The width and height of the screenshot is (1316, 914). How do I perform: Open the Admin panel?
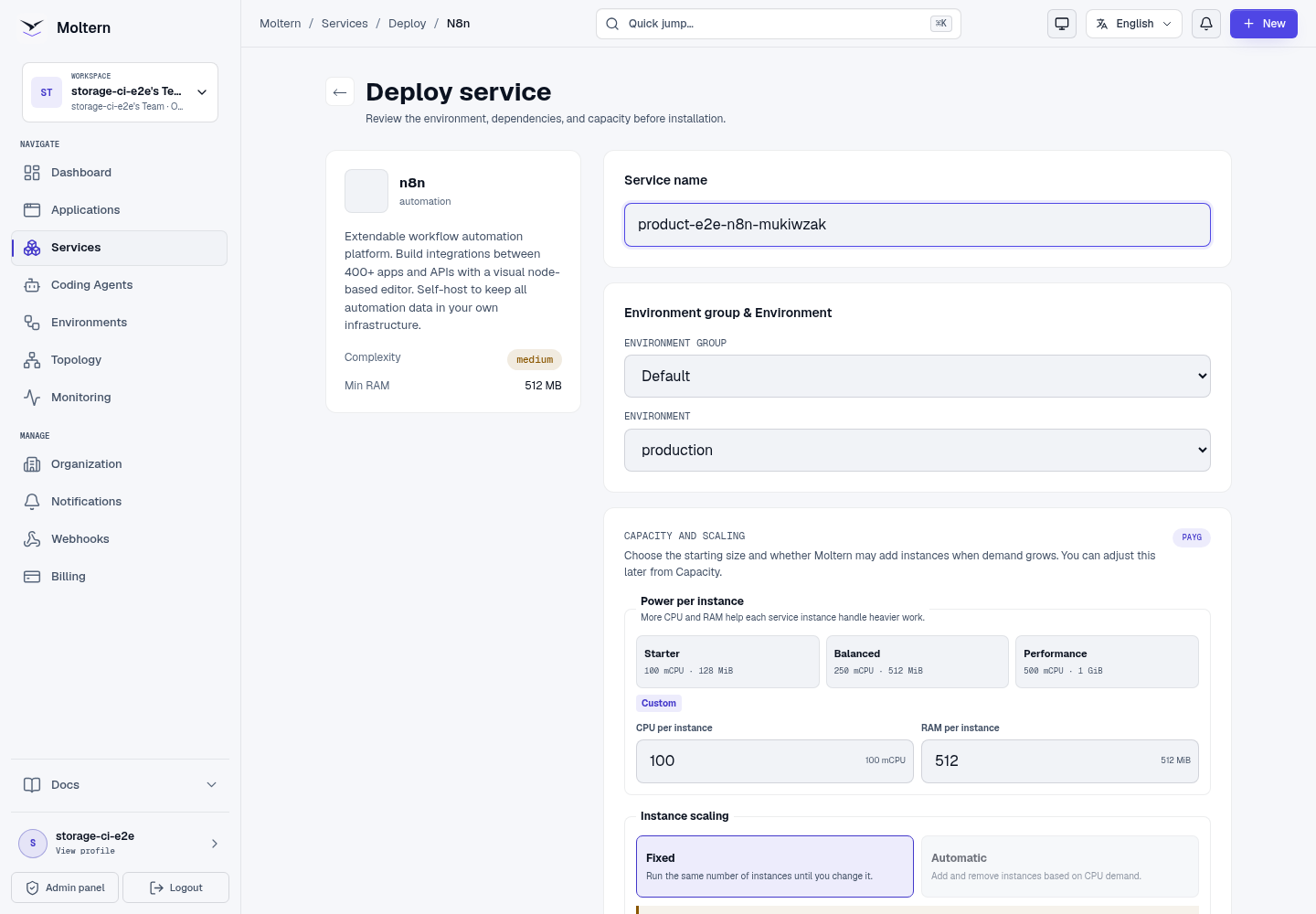click(x=66, y=887)
